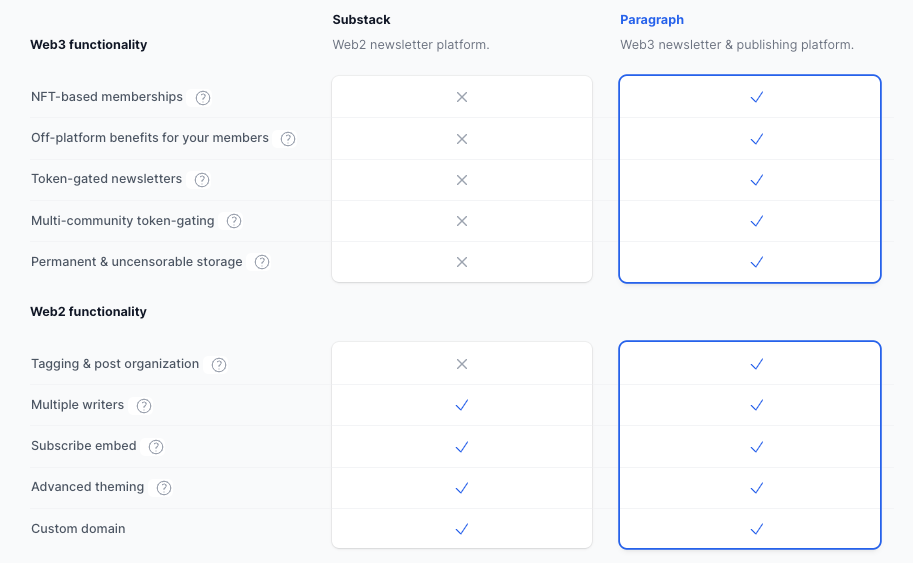Viewport: 913px width, 563px height.
Task: Click Paragraph checkmark for Token-gated newsletters
Action: 757,180
